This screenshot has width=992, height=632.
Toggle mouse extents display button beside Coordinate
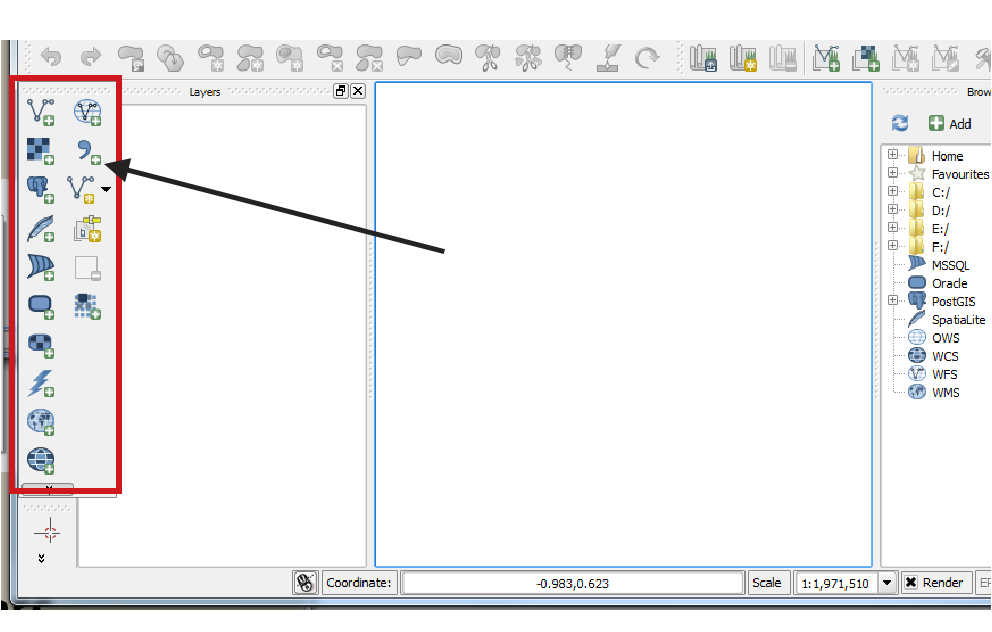click(x=305, y=582)
